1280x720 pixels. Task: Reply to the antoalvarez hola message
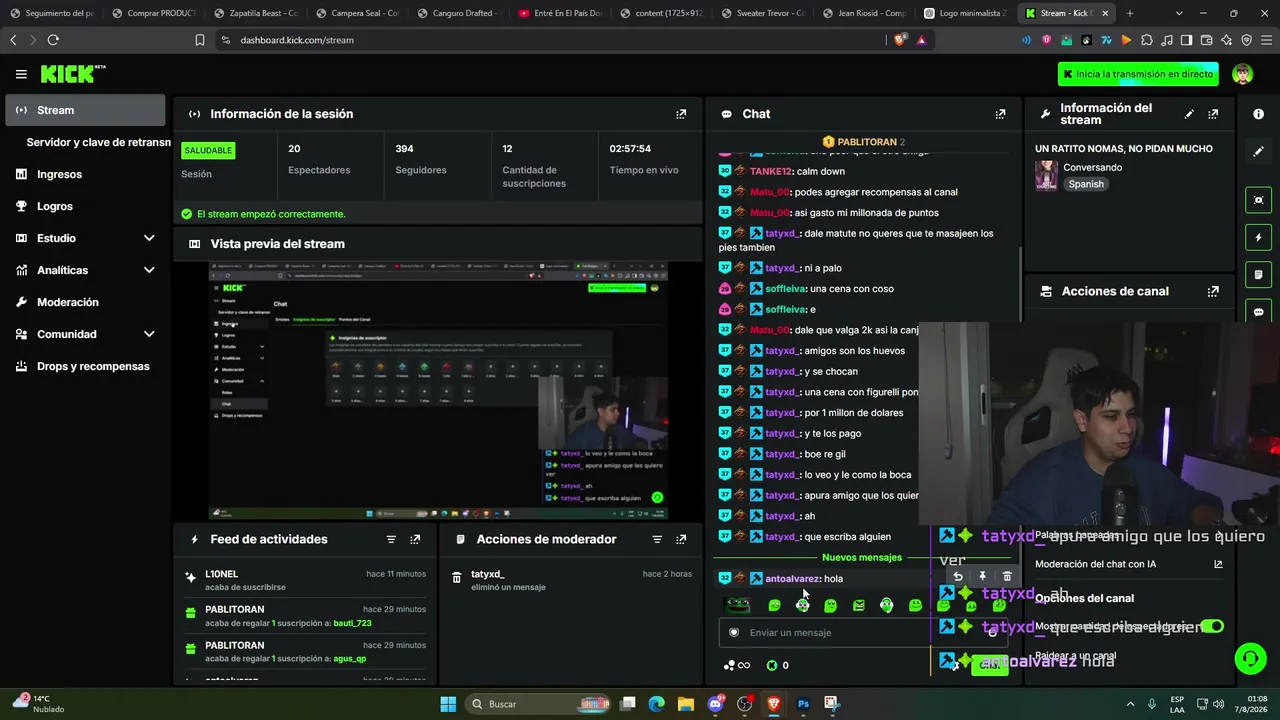click(957, 577)
